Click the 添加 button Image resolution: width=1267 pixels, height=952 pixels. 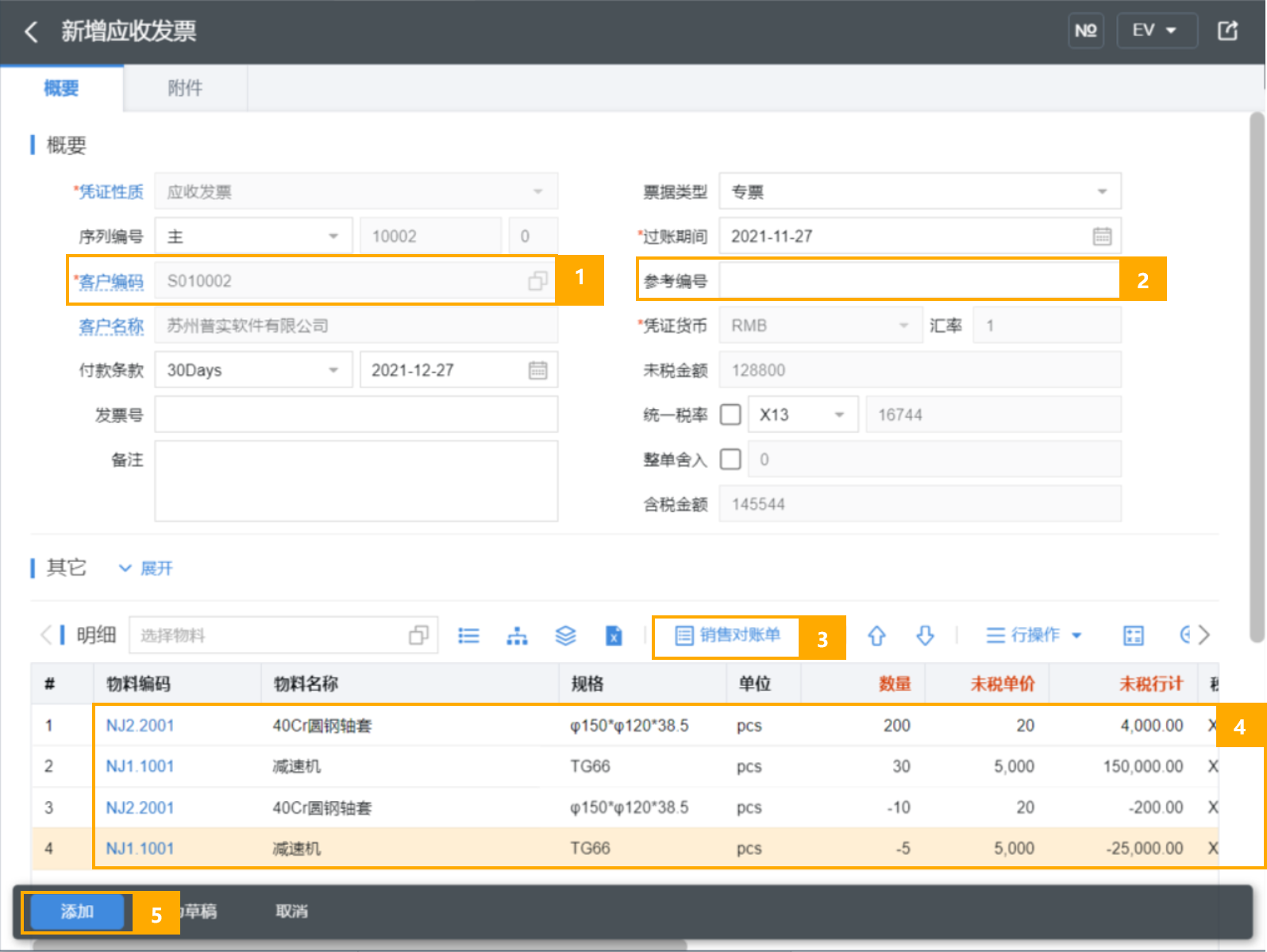77,912
